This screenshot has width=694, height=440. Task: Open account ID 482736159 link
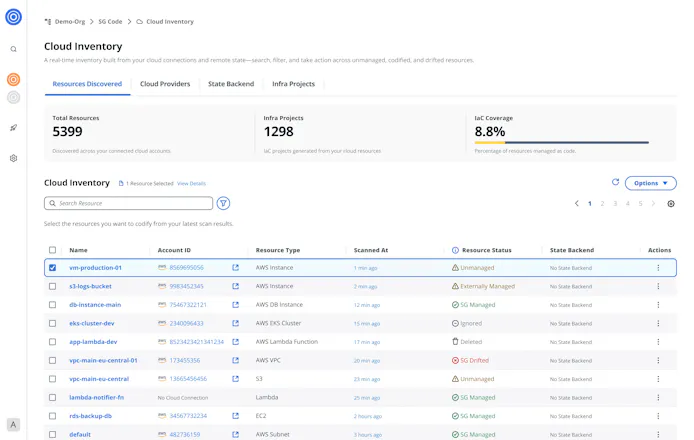pos(185,435)
